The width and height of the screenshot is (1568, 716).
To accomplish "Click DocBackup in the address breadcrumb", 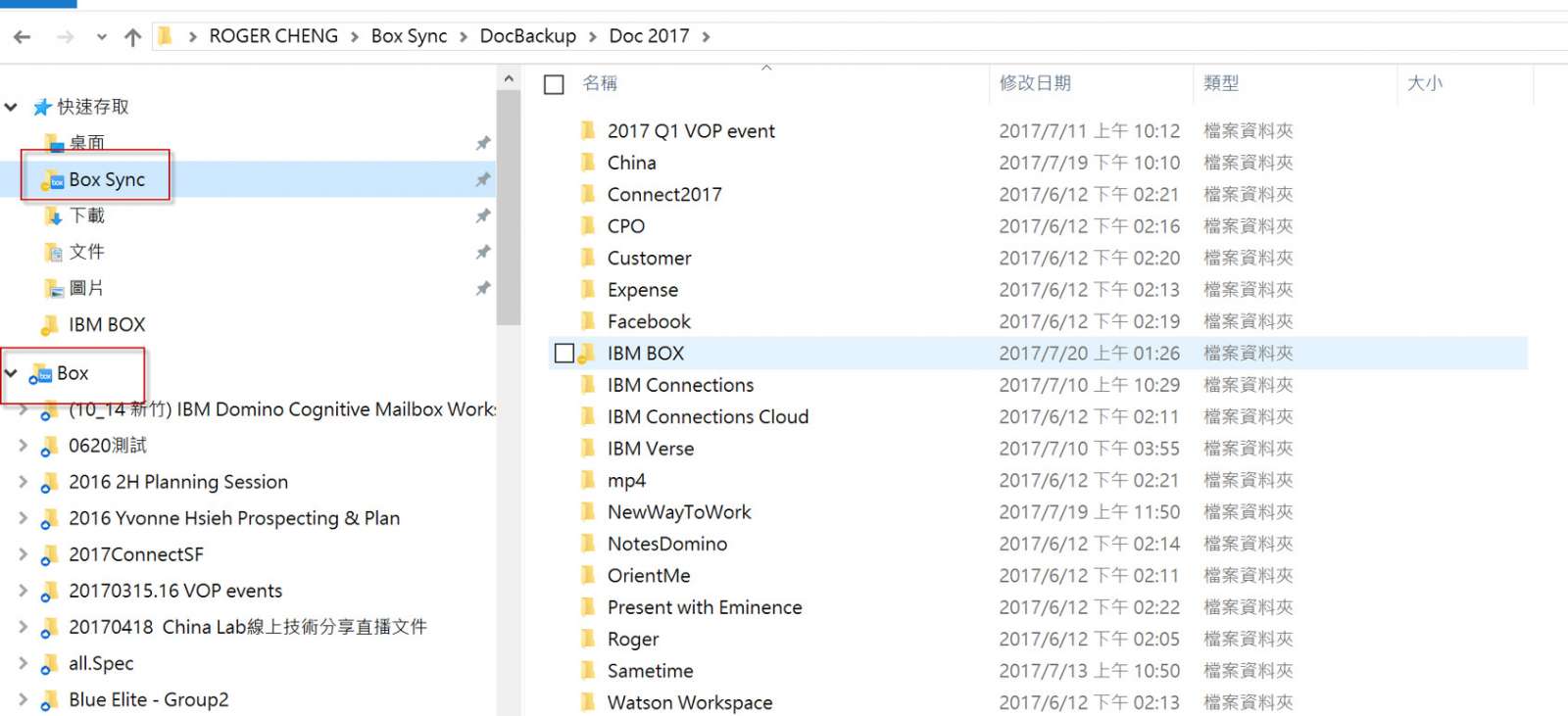I will (x=528, y=36).
